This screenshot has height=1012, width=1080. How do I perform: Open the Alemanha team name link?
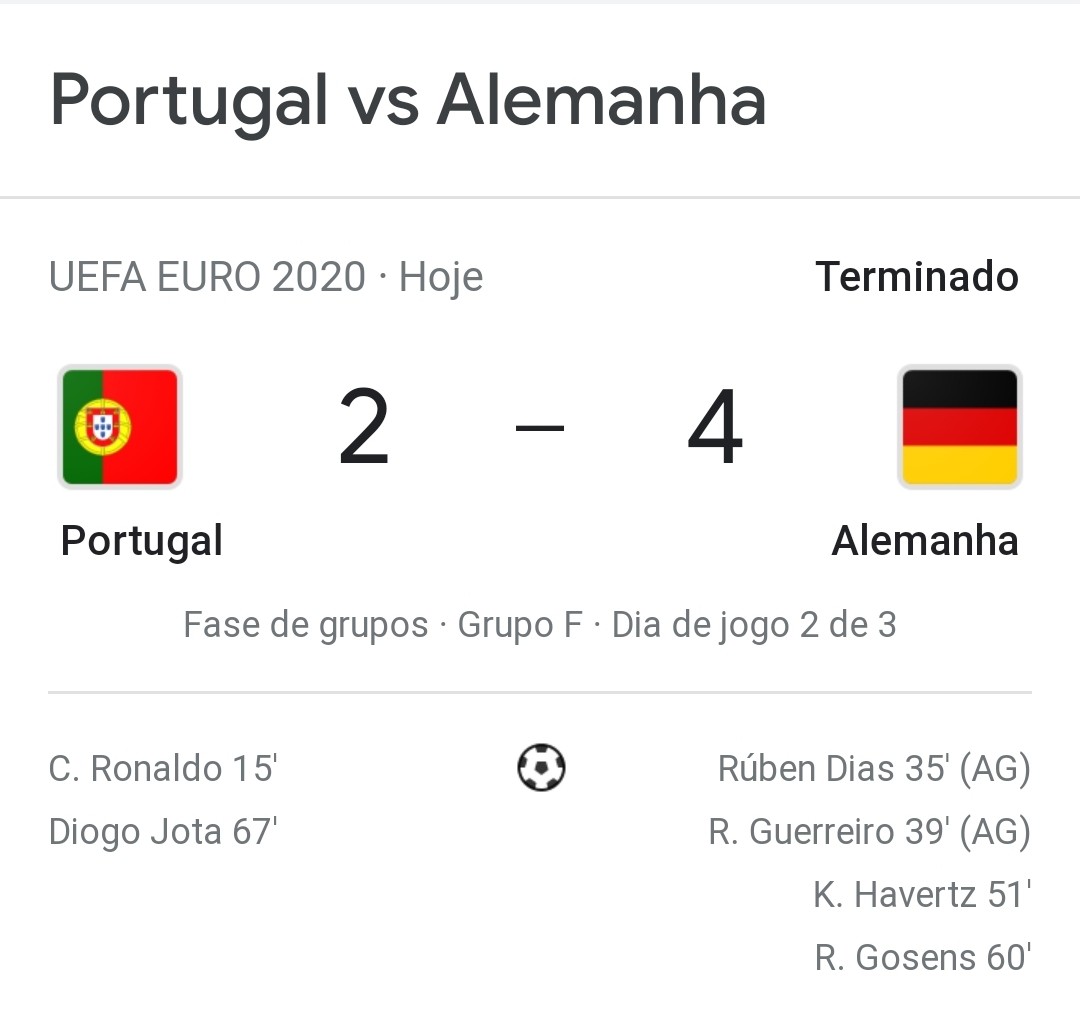925,541
